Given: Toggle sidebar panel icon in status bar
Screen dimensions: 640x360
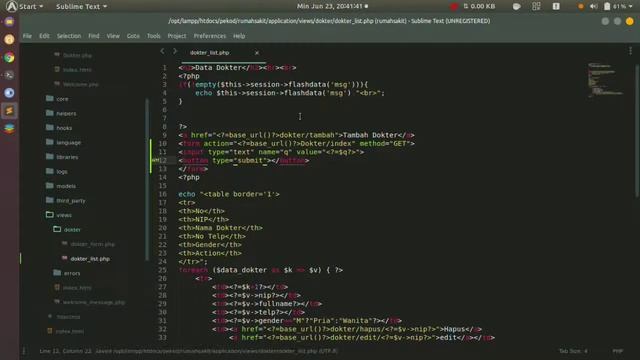Looking at the screenshot, I should 24,351.
